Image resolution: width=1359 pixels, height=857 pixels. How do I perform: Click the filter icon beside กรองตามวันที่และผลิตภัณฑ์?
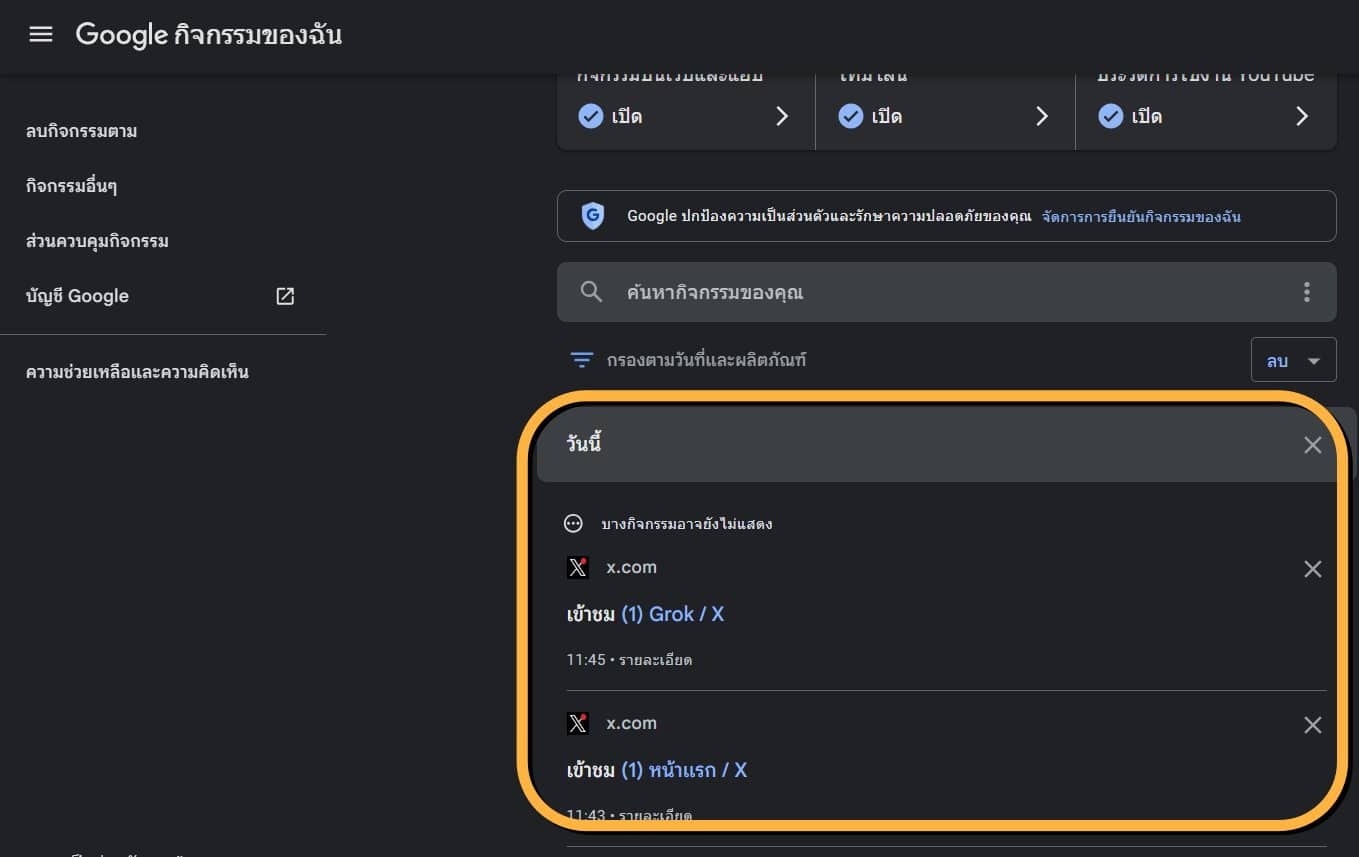pos(581,360)
